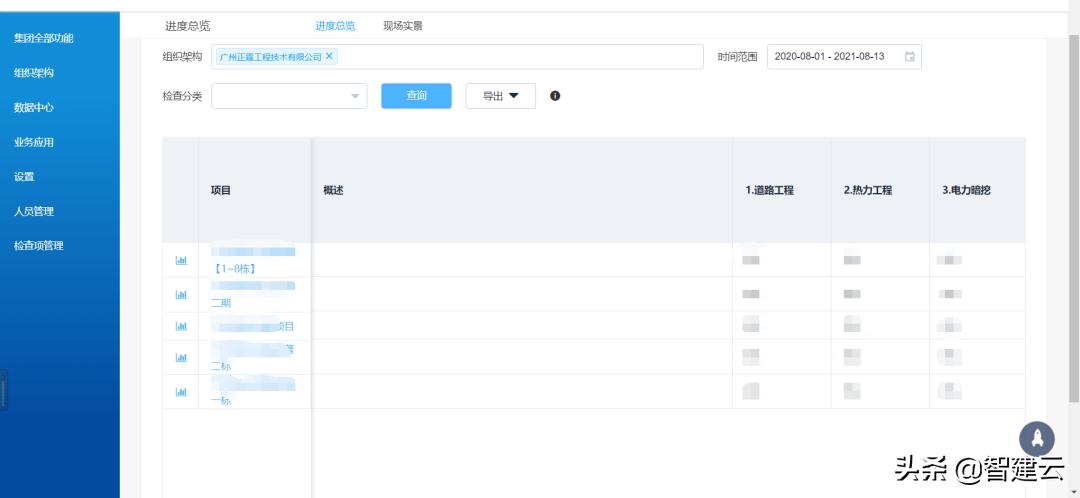Open the 导出 export dropdown

tap(501, 96)
